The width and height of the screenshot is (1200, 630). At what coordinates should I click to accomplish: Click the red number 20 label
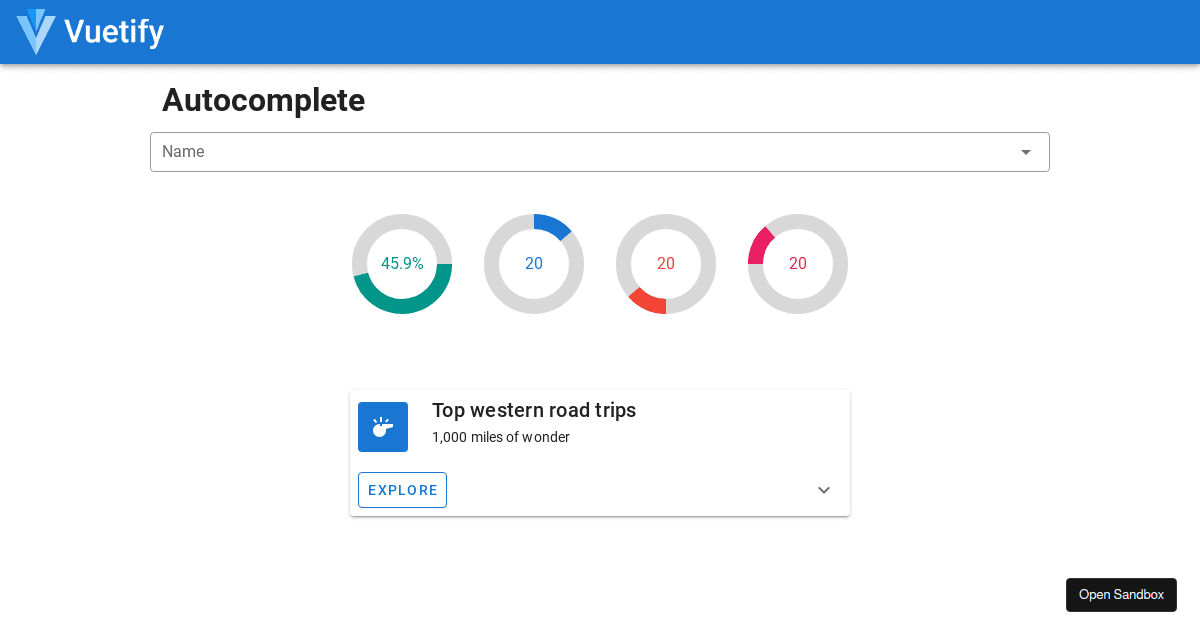[x=666, y=264]
